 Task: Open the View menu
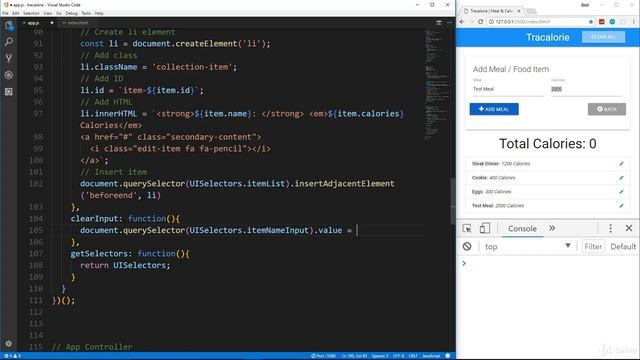point(48,13)
